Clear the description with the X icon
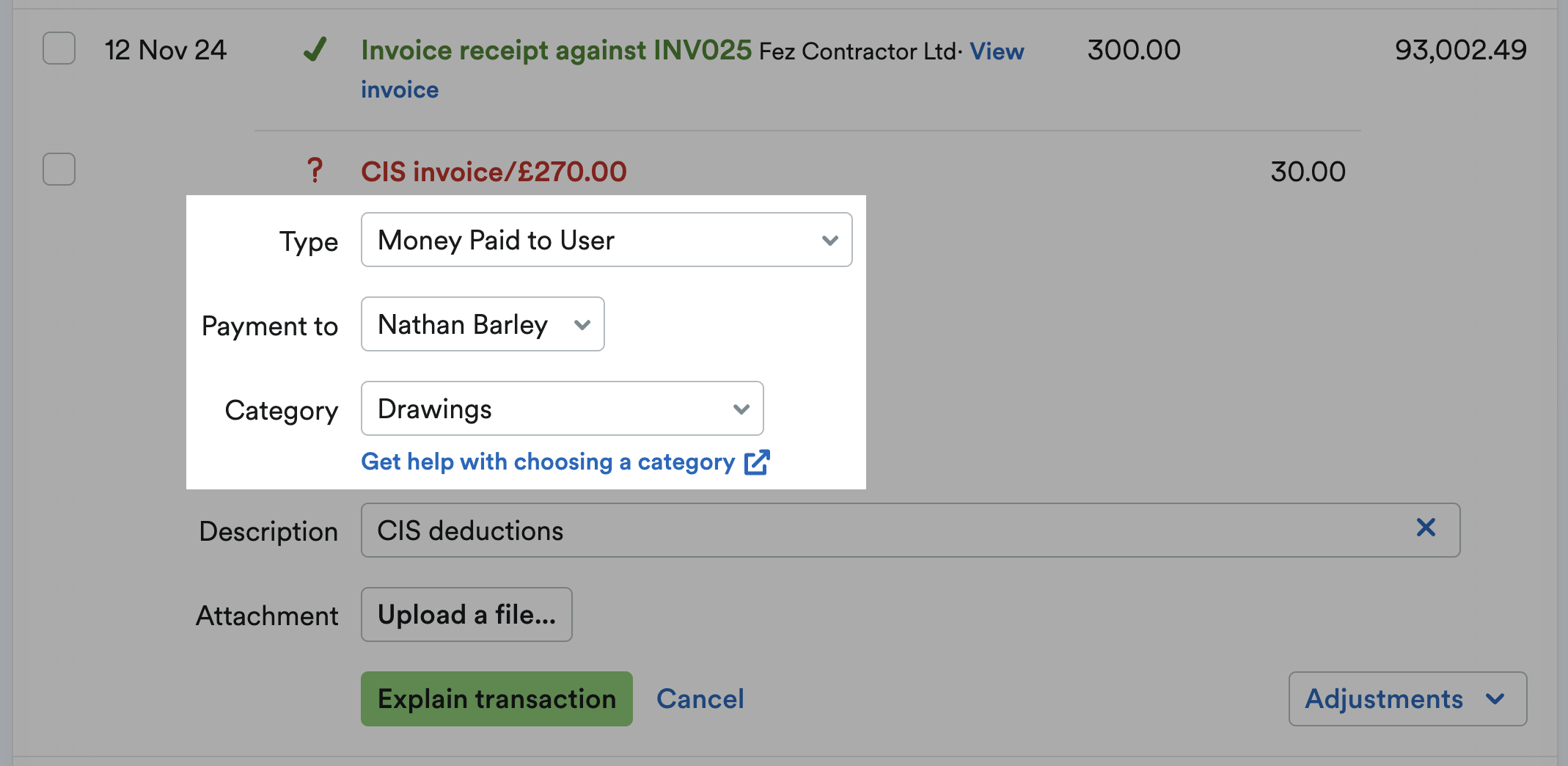1568x766 pixels. pyautogui.click(x=1426, y=528)
